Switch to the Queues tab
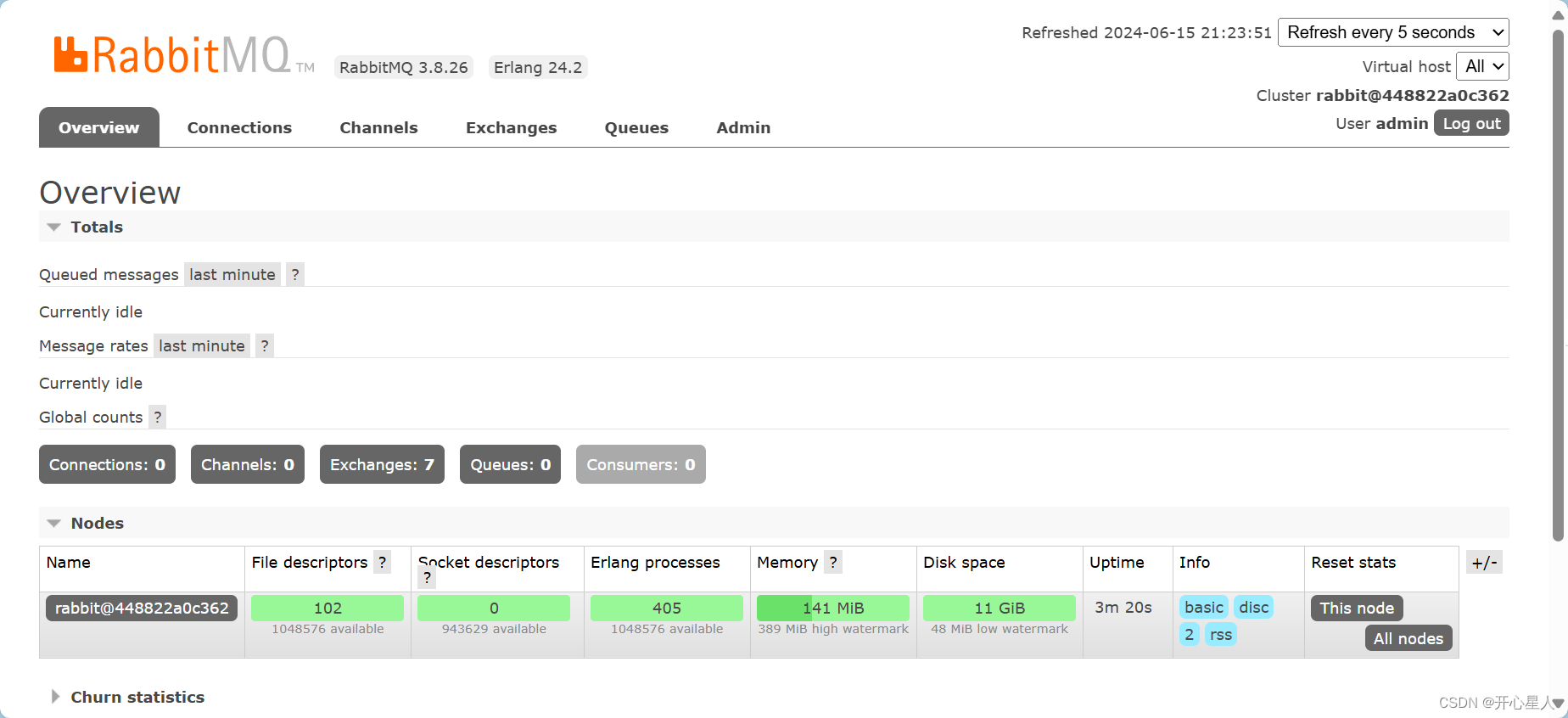This screenshot has height=718, width=1568. 636,127
